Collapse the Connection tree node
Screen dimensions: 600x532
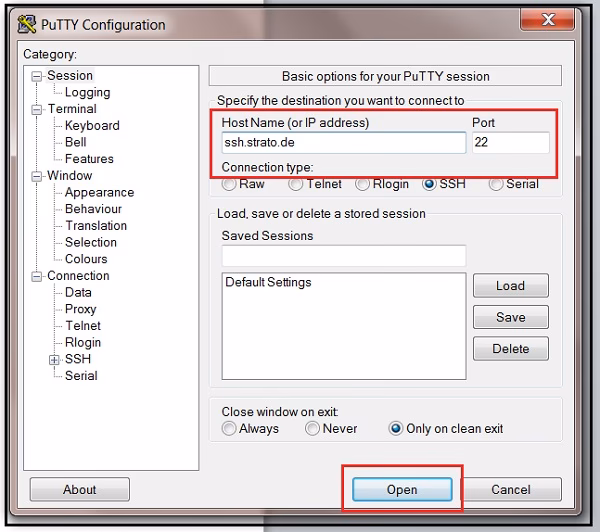pos(37,276)
